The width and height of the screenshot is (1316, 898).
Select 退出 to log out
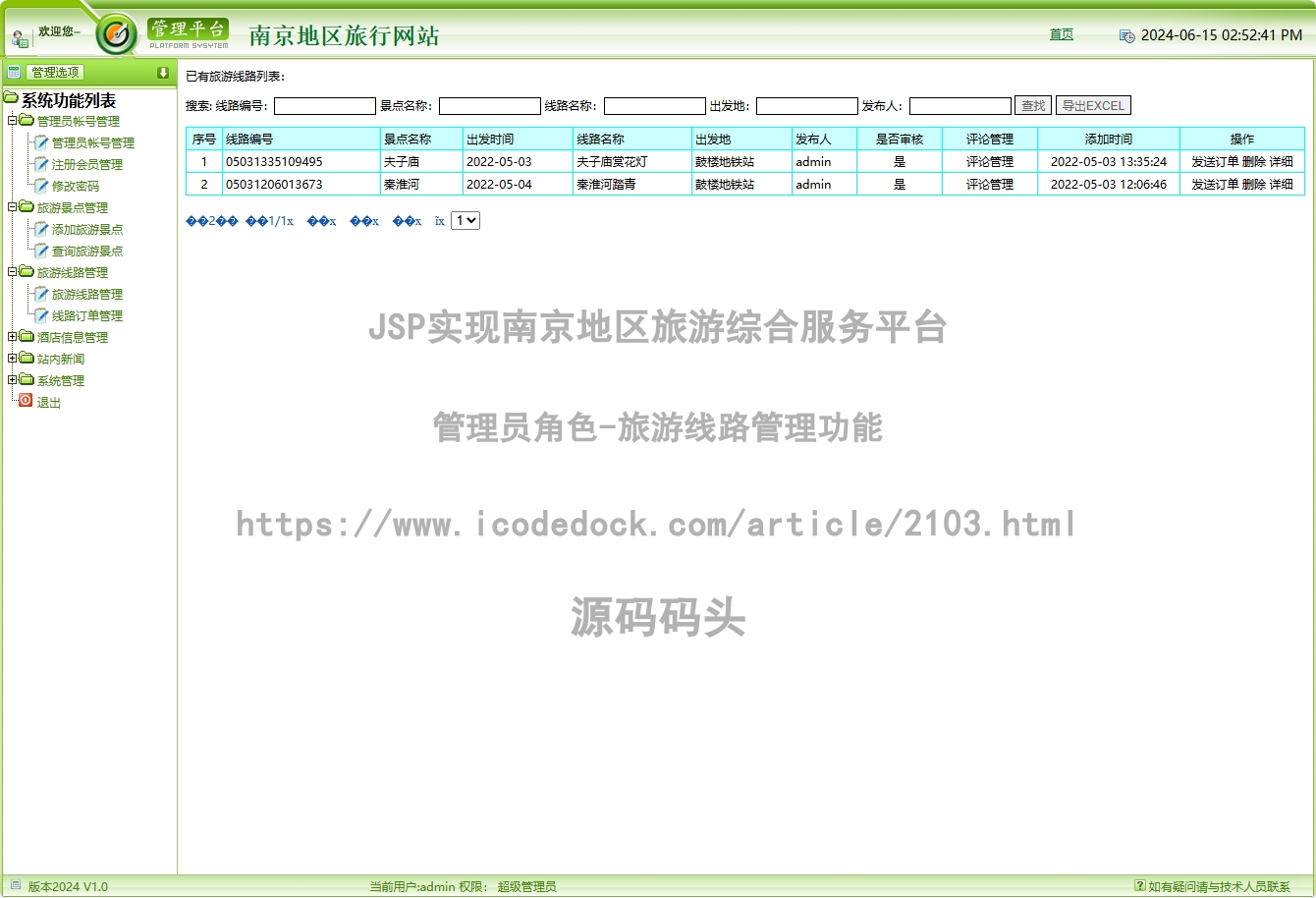point(49,403)
